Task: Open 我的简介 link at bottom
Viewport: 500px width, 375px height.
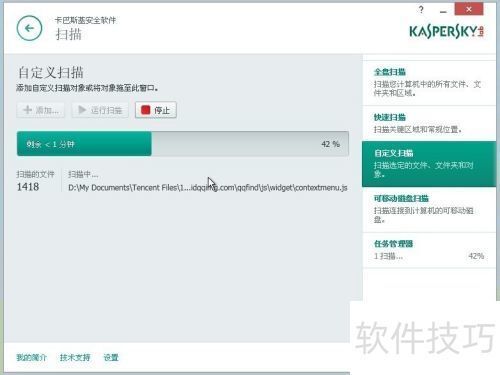Action: point(31,358)
